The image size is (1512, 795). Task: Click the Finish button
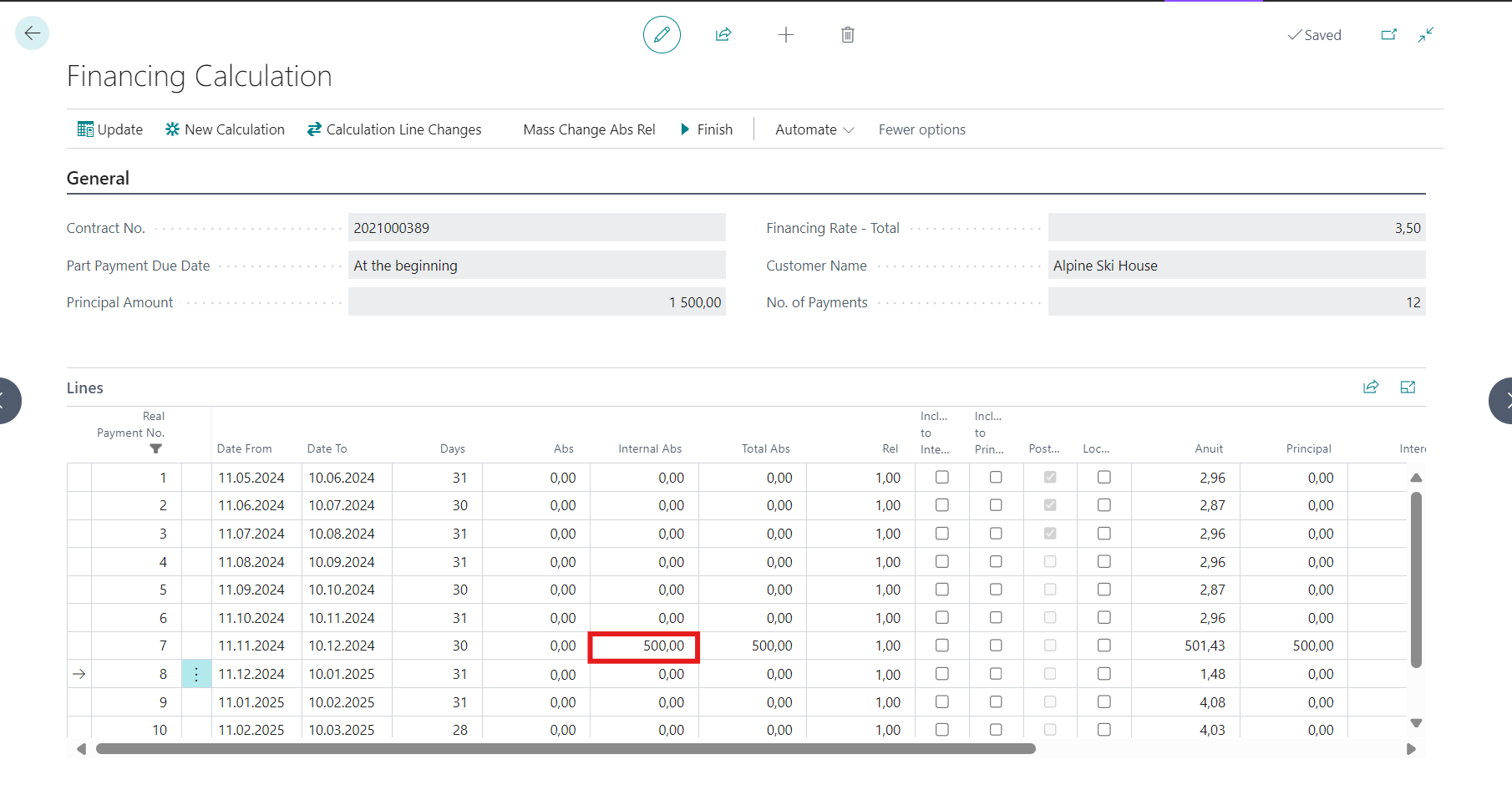tap(706, 129)
